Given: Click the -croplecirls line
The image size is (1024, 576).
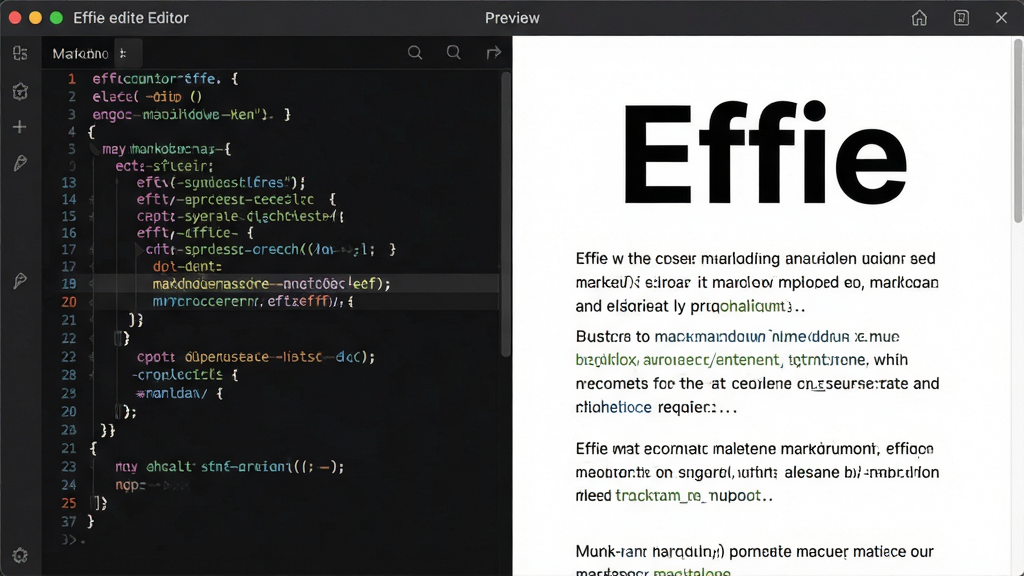Looking at the screenshot, I should (x=185, y=375).
